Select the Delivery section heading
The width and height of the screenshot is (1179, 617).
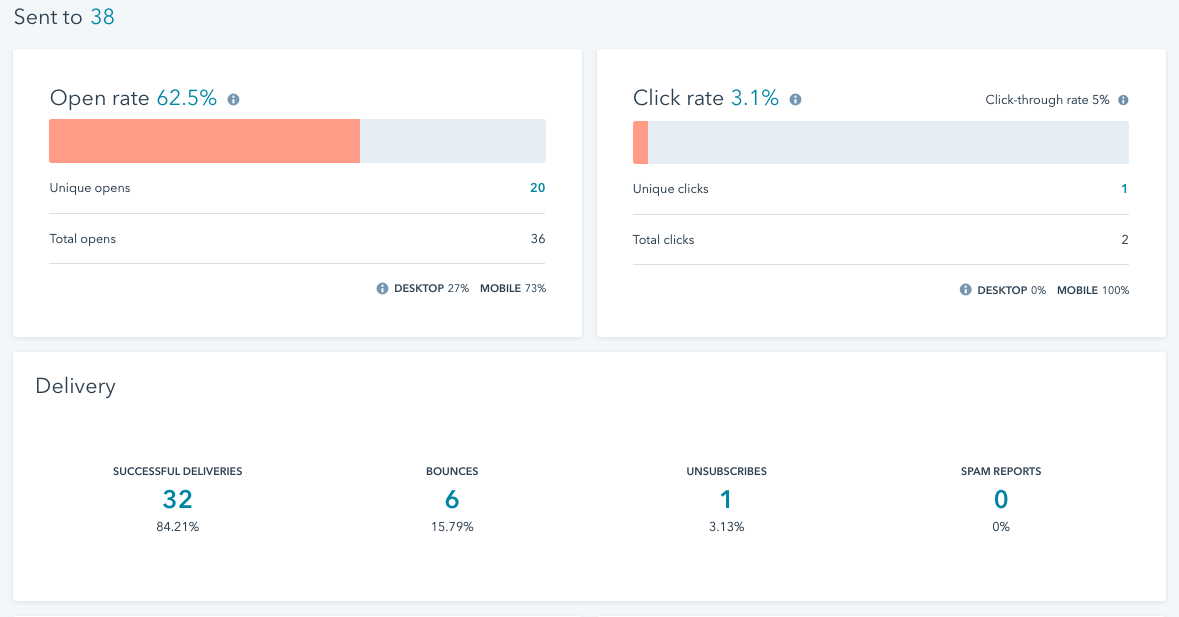click(x=75, y=386)
